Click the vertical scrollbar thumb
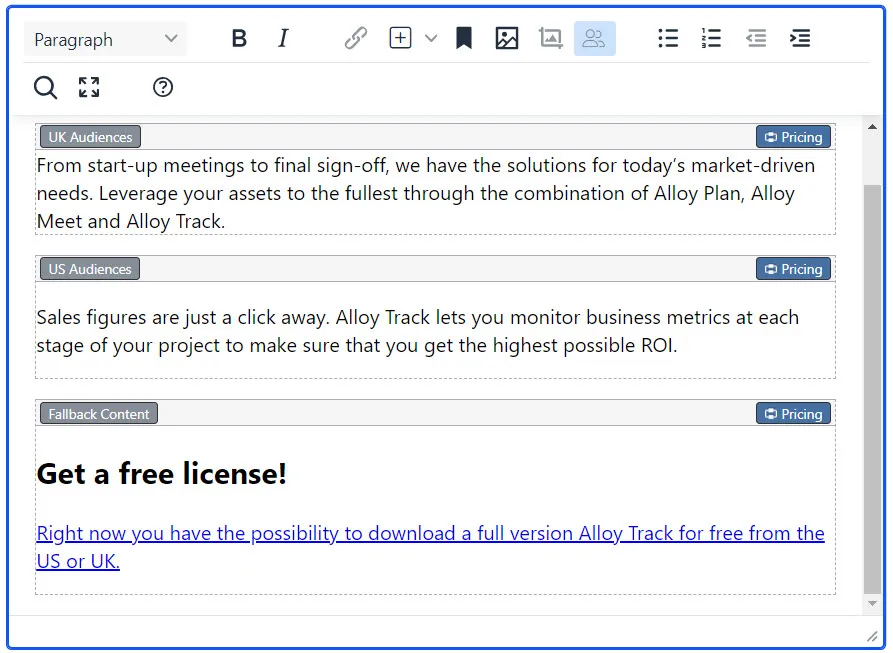This screenshot has width=893, height=653. click(x=872, y=389)
